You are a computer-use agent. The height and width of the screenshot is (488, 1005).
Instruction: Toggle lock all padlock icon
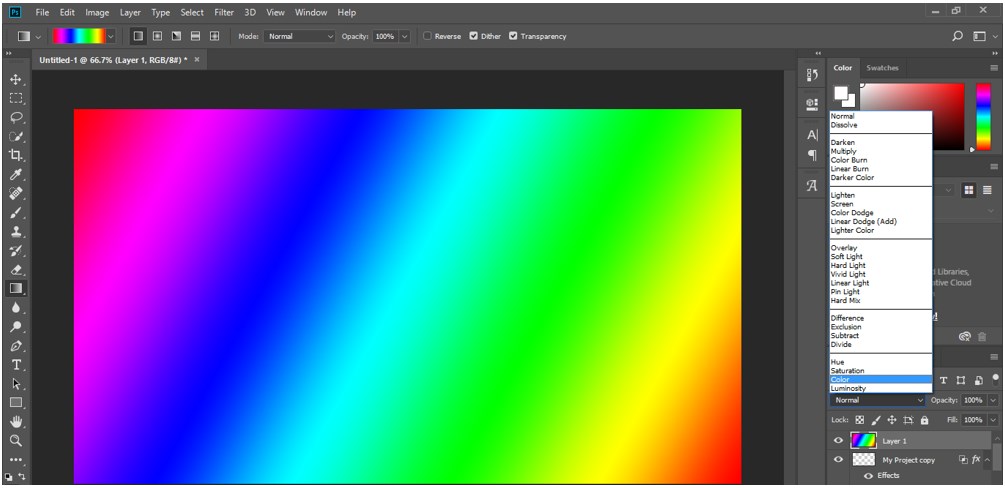pyautogui.click(x=924, y=421)
